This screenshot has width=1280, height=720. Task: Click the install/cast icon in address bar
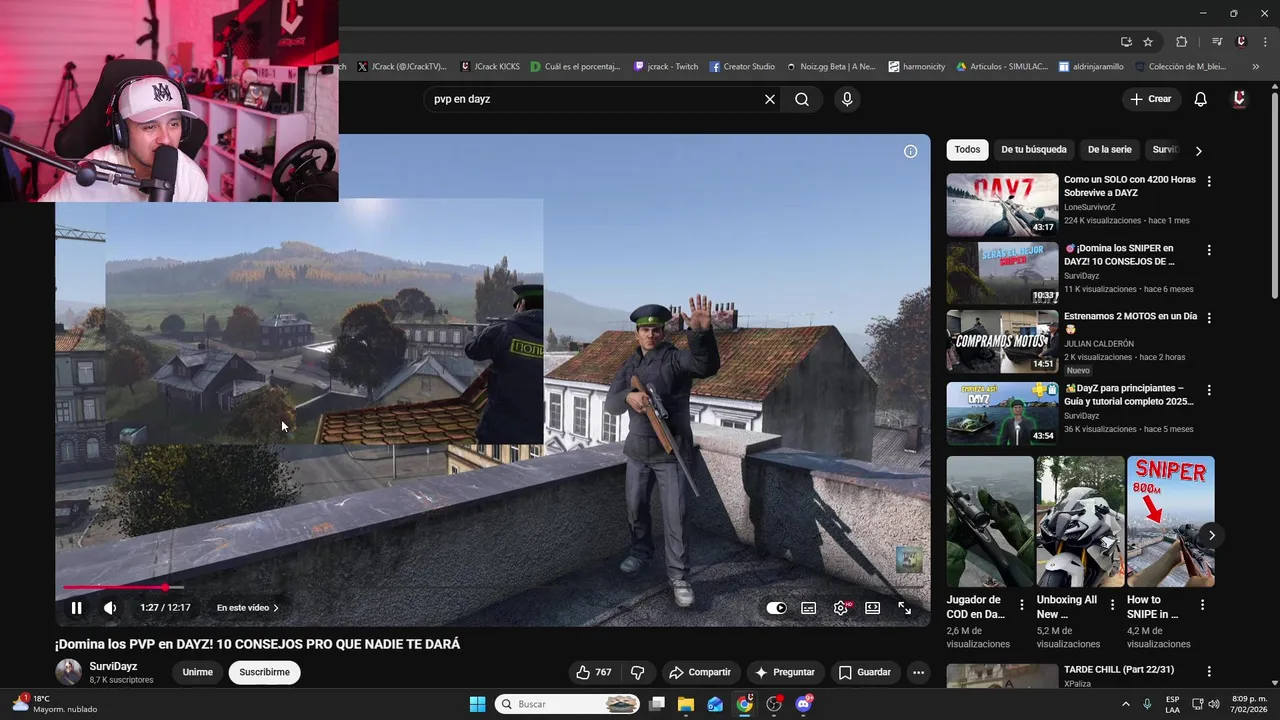(1126, 42)
